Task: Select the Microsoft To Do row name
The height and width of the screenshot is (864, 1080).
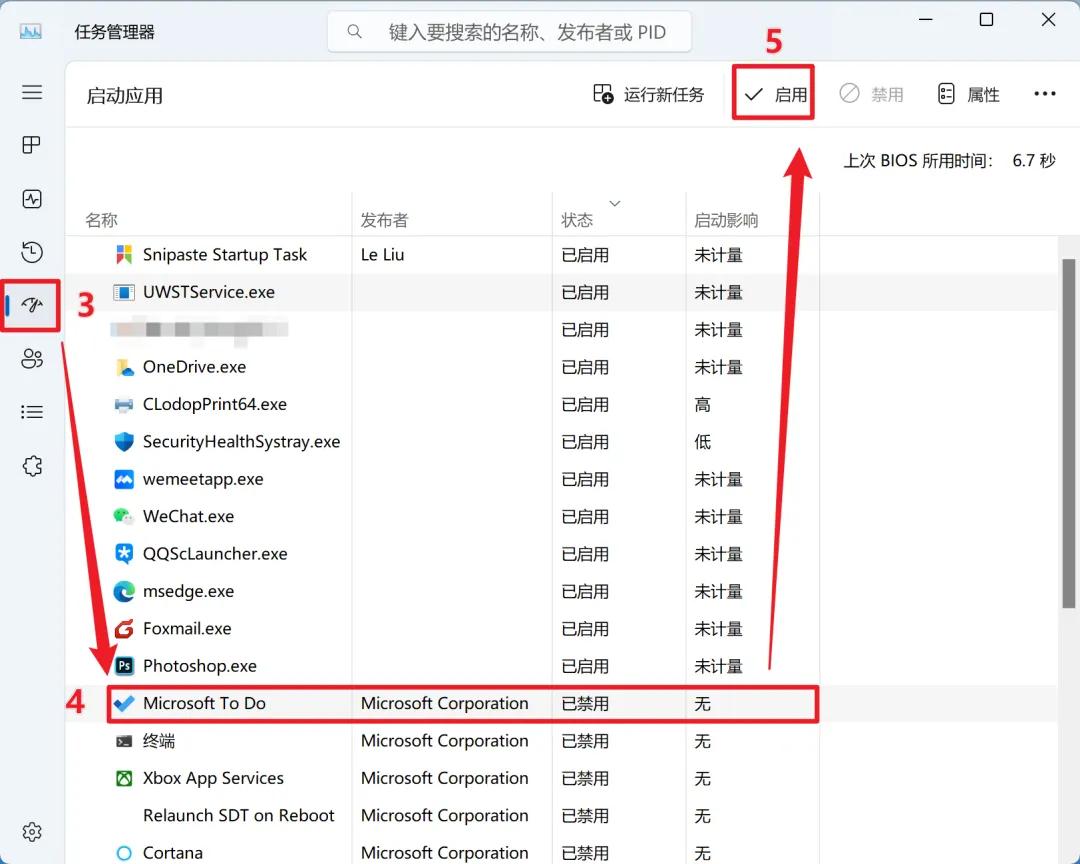Action: pos(204,703)
